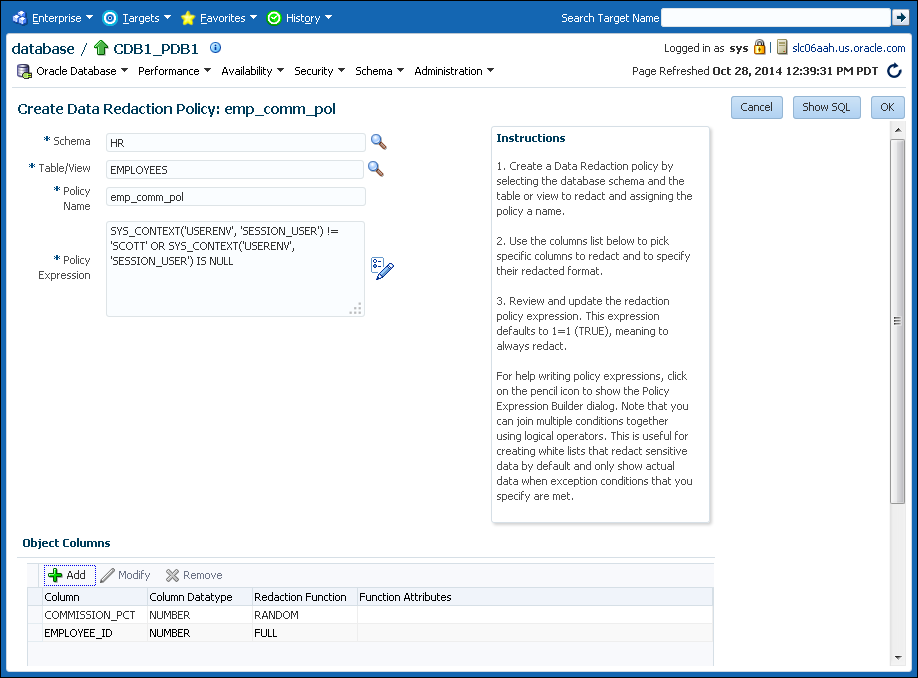
Task: Open the CDB1_PDB1 information icon
Action: (215, 47)
